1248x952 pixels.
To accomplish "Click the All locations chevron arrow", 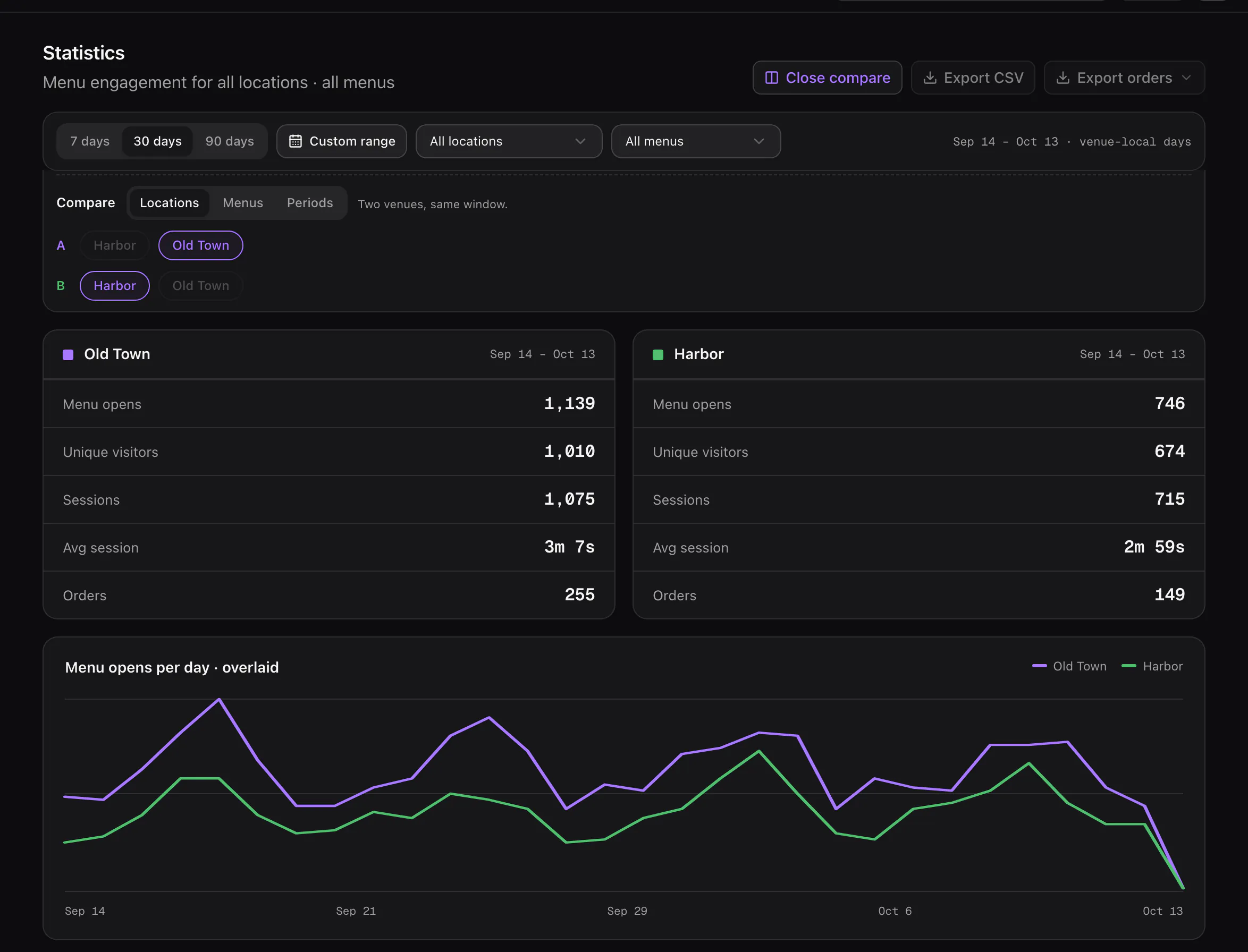I will click(x=580, y=141).
